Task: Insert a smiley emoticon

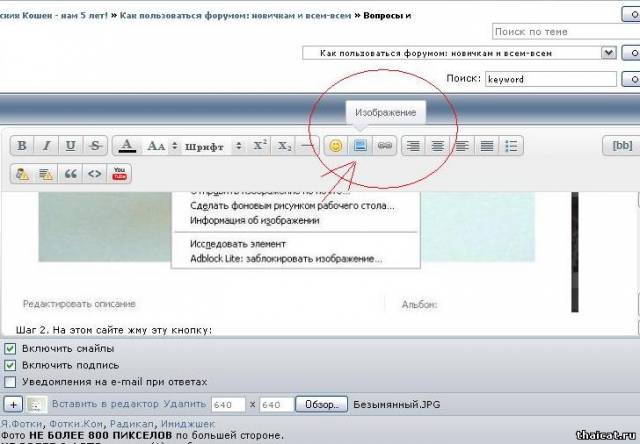Action: [x=336, y=146]
